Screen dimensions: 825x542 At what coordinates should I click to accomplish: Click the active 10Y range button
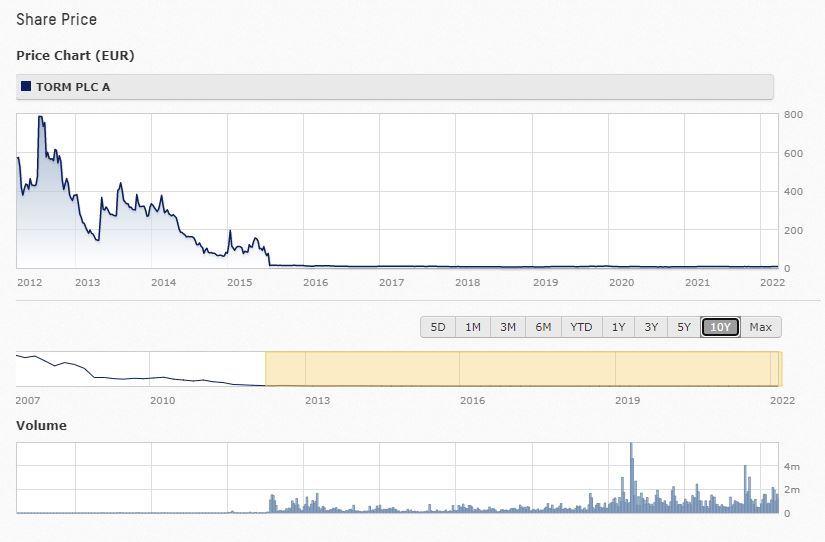720,327
